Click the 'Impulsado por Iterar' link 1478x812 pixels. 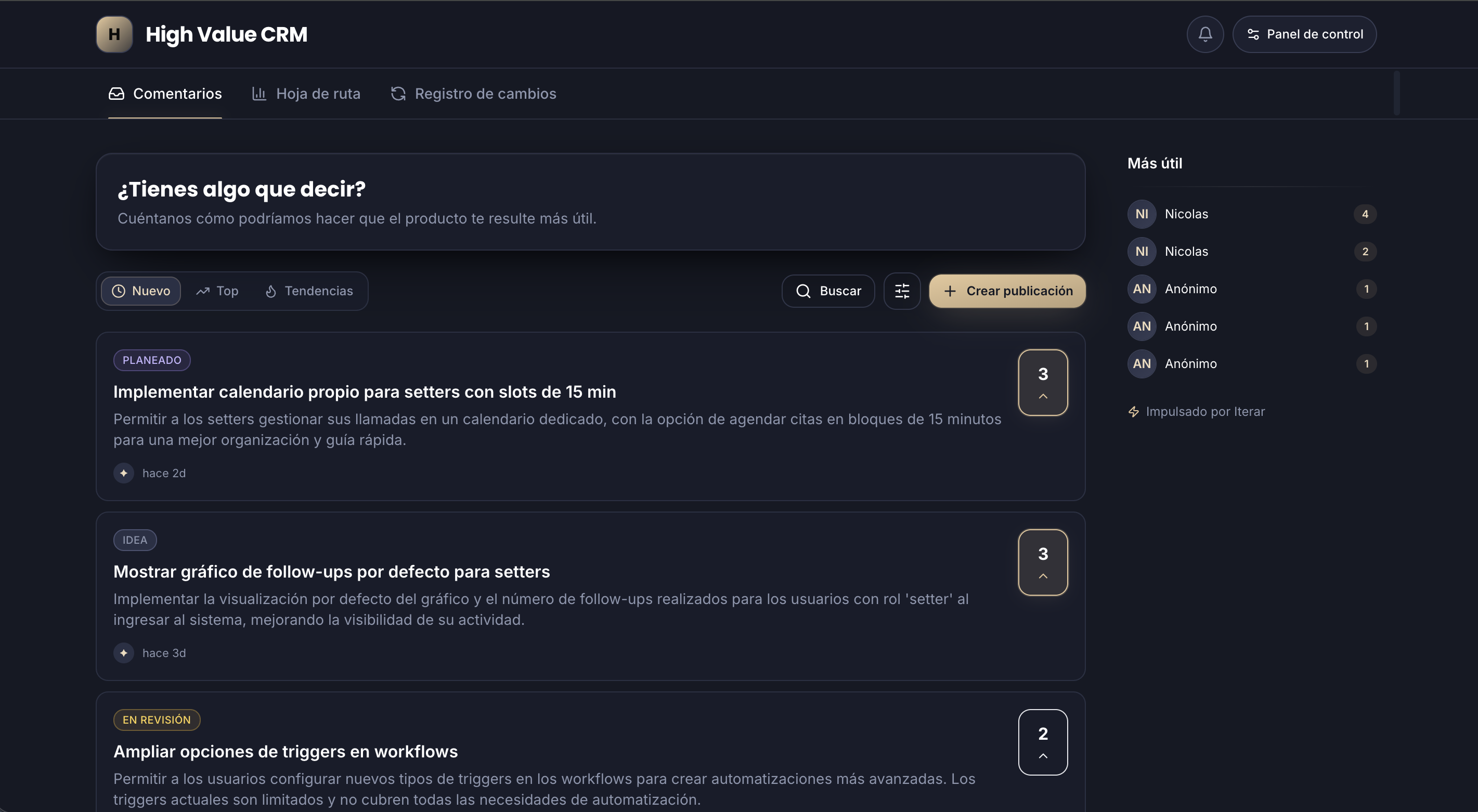[1196, 411]
